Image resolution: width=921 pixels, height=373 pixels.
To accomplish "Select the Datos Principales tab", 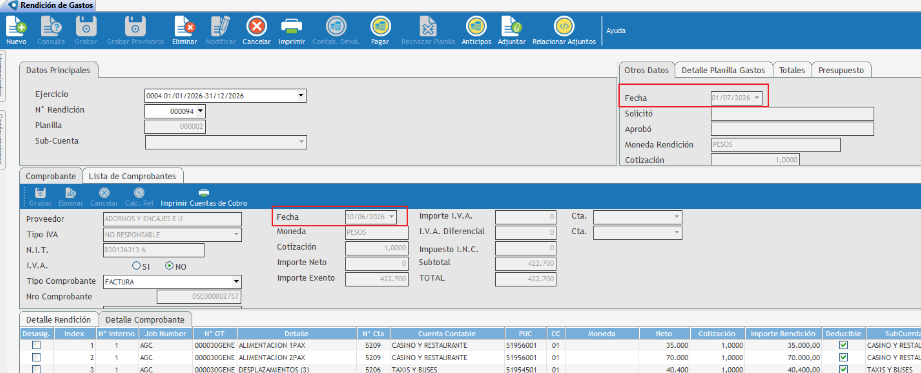I will point(58,70).
